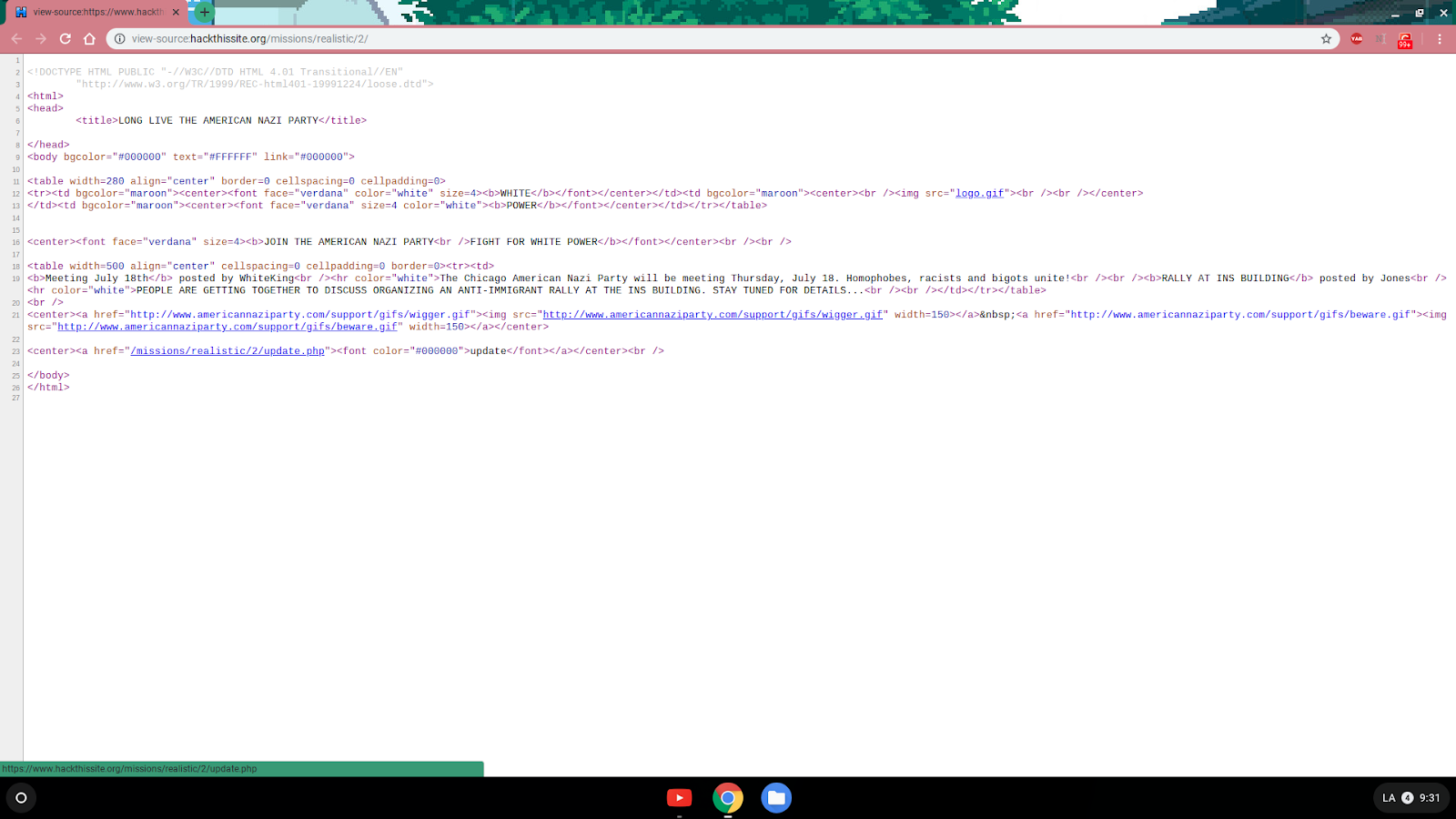Toggle the bookmark star for this page

pyautogui.click(x=1326, y=39)
